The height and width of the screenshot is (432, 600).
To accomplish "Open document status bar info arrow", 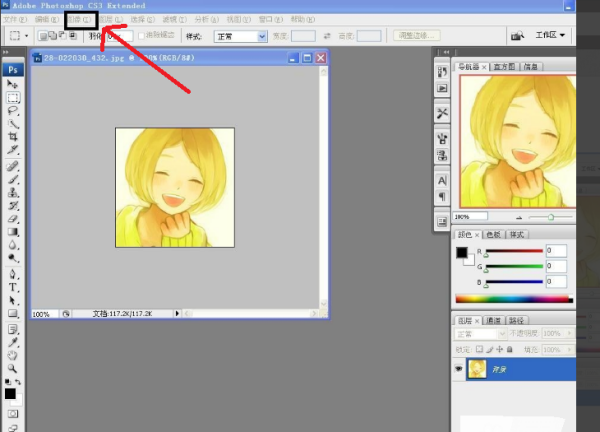I will [x=177, y=313].
